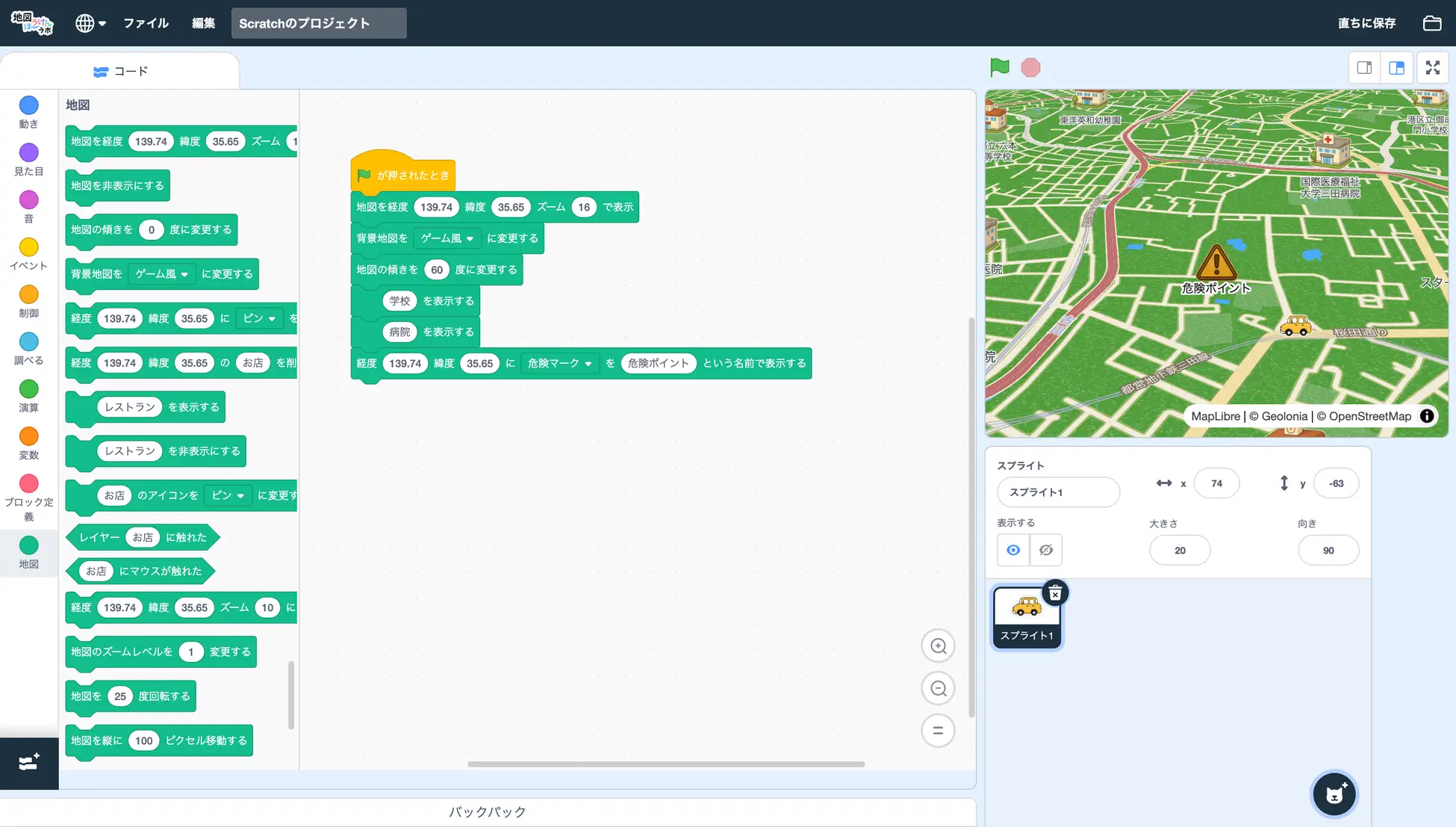The height and width of the screenshot is (827, 1456).
Task: Open the 編集 menu
Action: coord(203,23)
